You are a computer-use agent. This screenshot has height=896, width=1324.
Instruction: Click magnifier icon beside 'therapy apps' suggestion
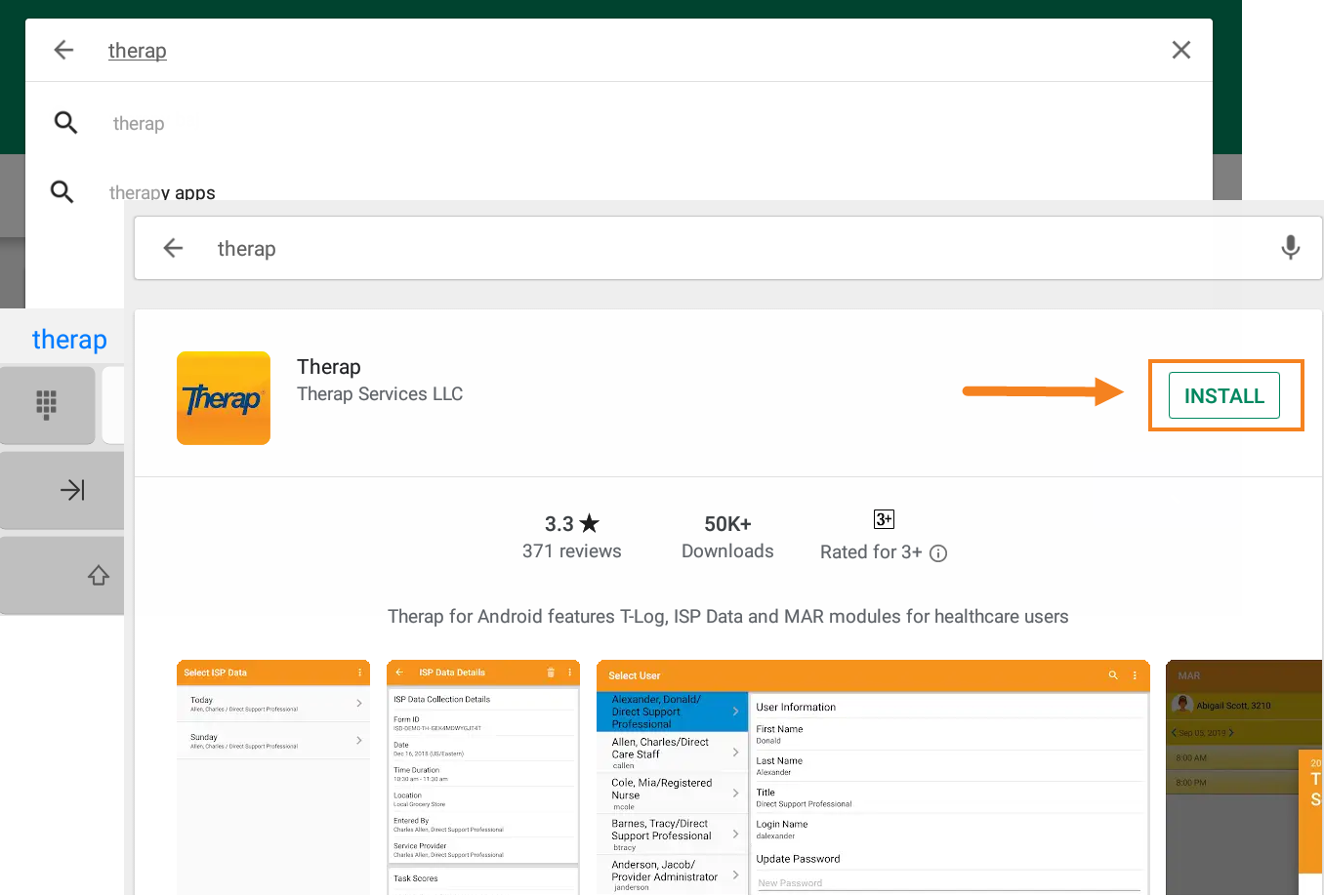click(62, 191)
